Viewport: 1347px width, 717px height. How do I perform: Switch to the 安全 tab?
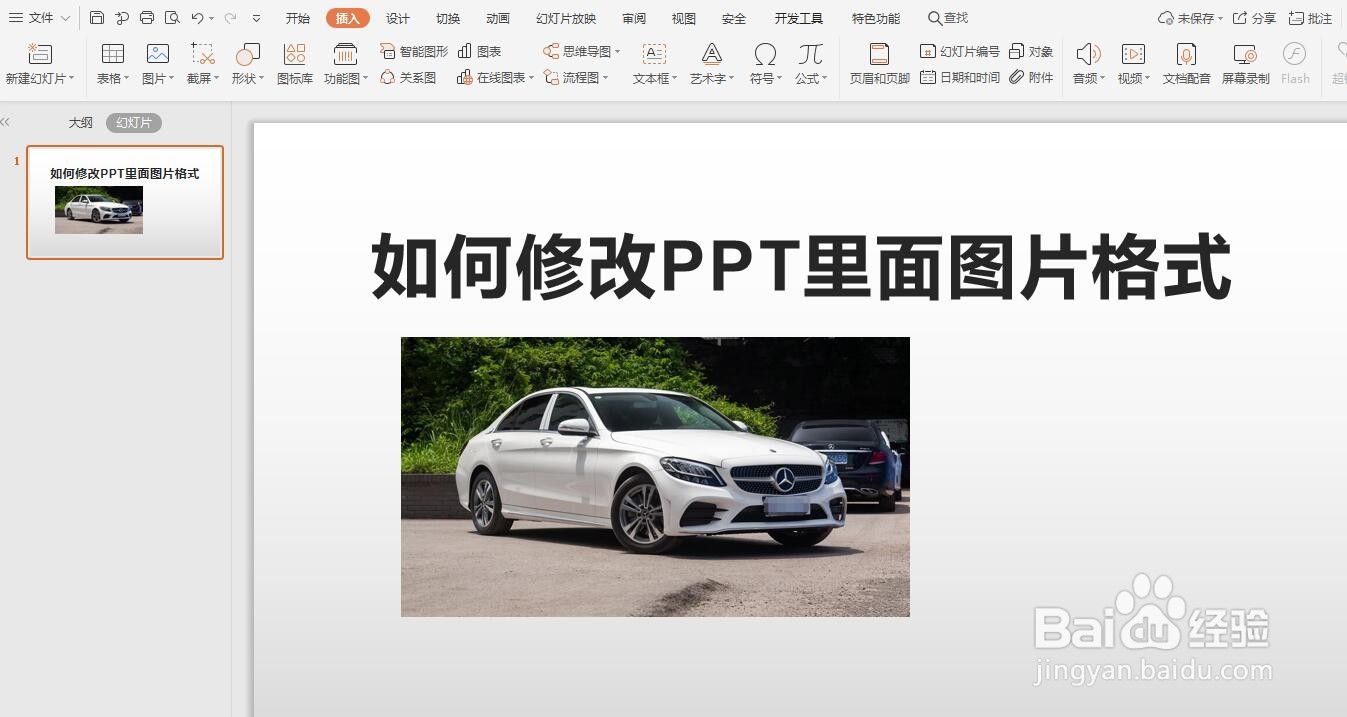[x=734, y=18]
